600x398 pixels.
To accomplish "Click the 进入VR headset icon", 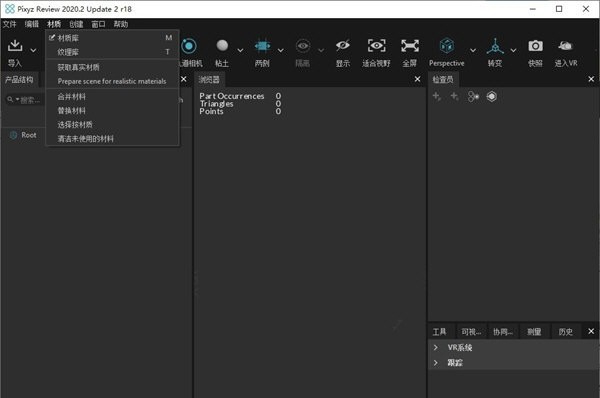I will (566, 46).
